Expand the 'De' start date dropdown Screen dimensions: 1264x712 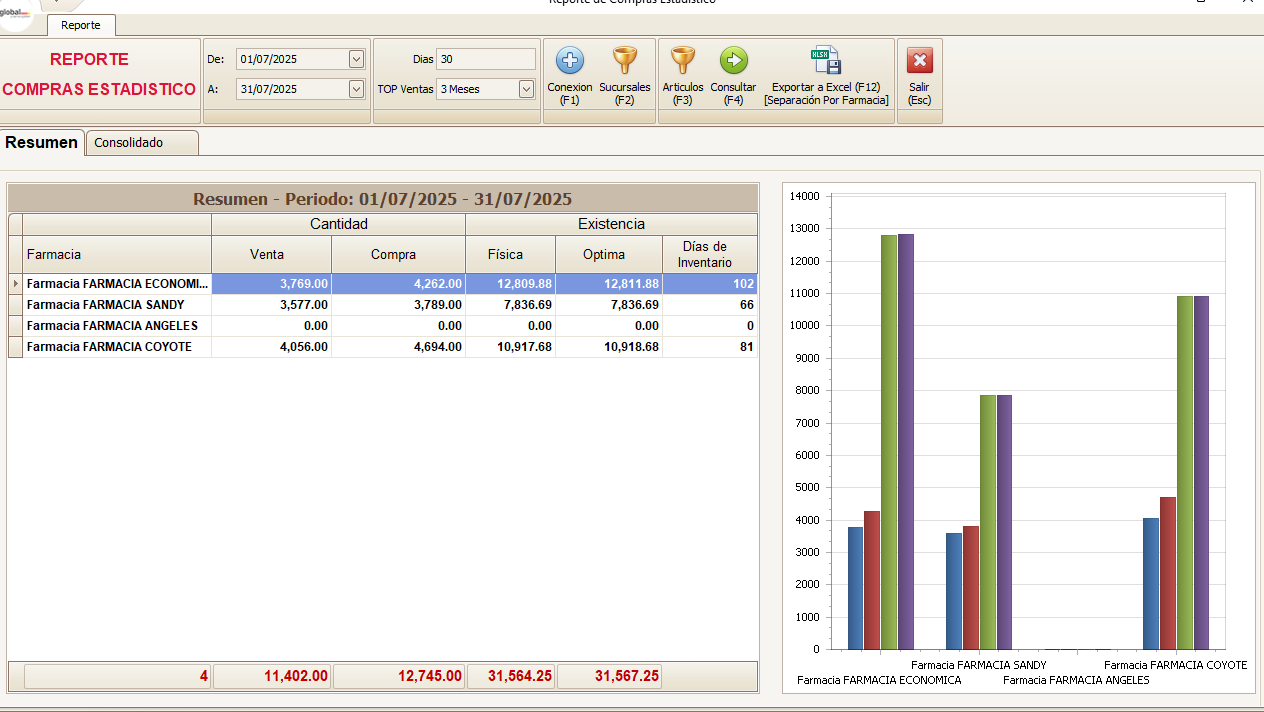(356, 59)
